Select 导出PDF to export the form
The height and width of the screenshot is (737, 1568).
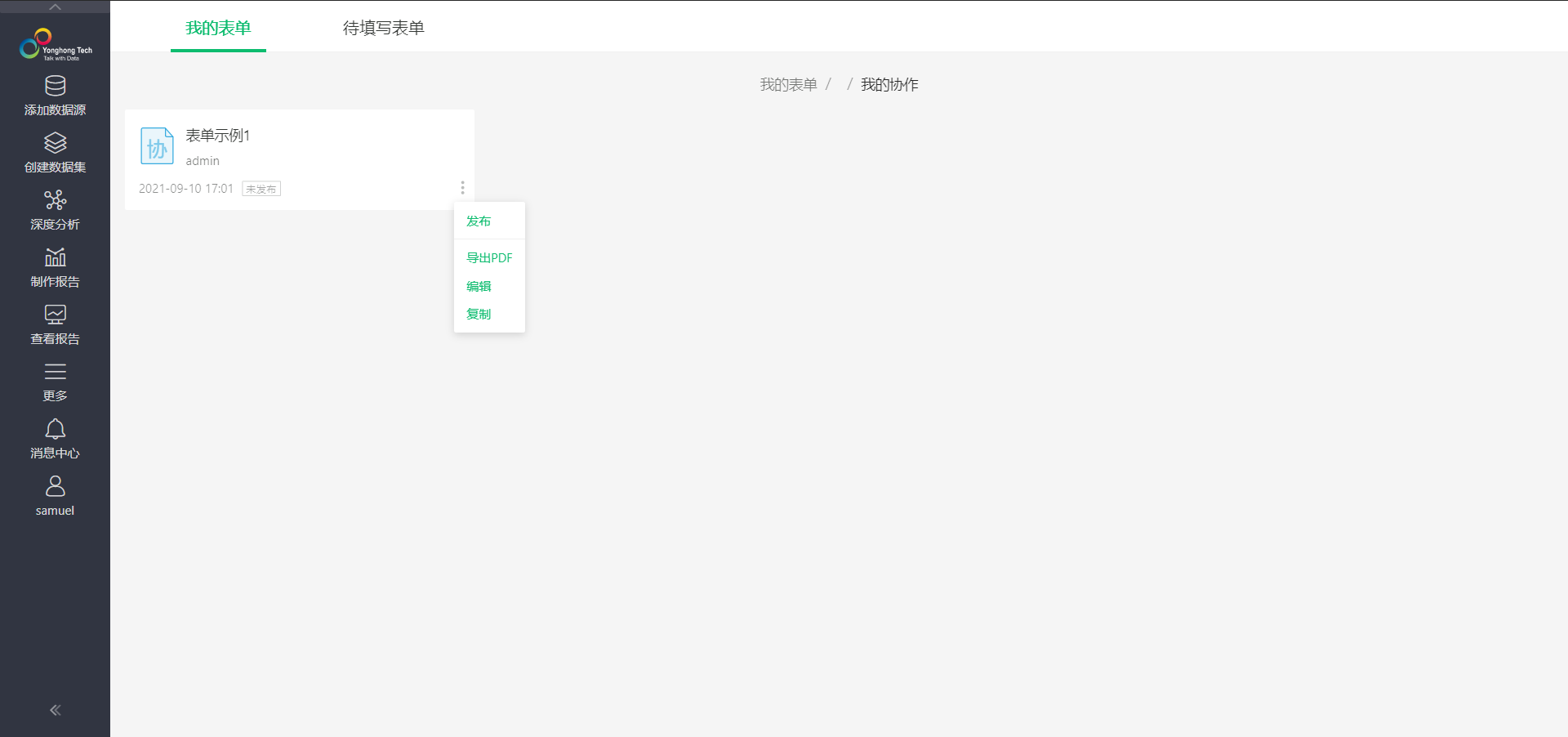488,257
